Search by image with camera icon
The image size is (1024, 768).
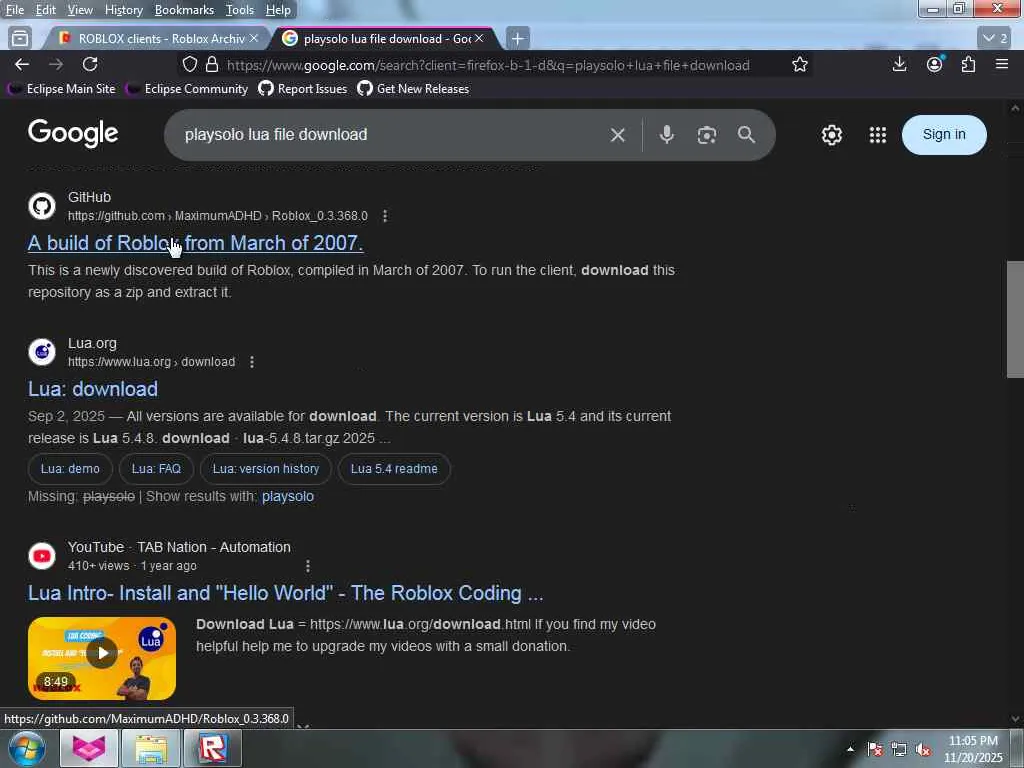707,135
